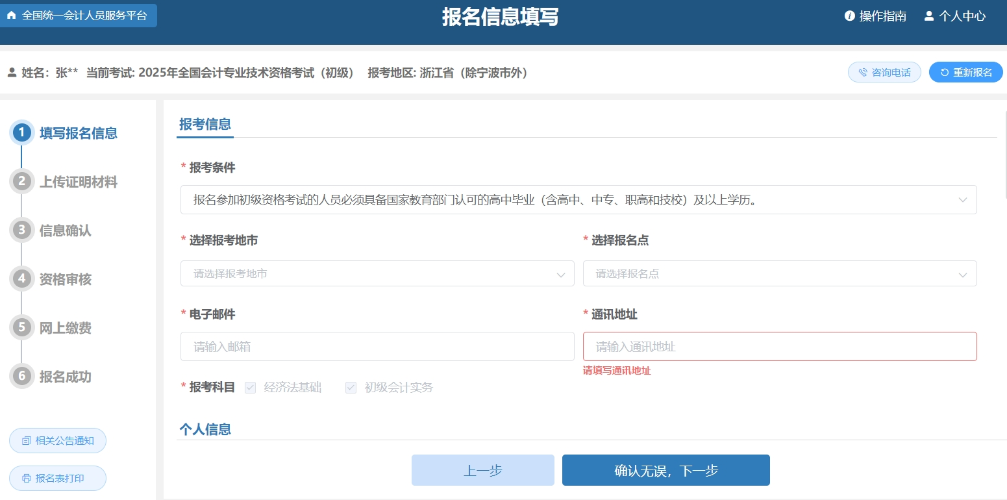Image resolution: width=1007 pixels, height=500 pixels.
Task: Click the 个人中心 user icon
Action: point(929,16)
